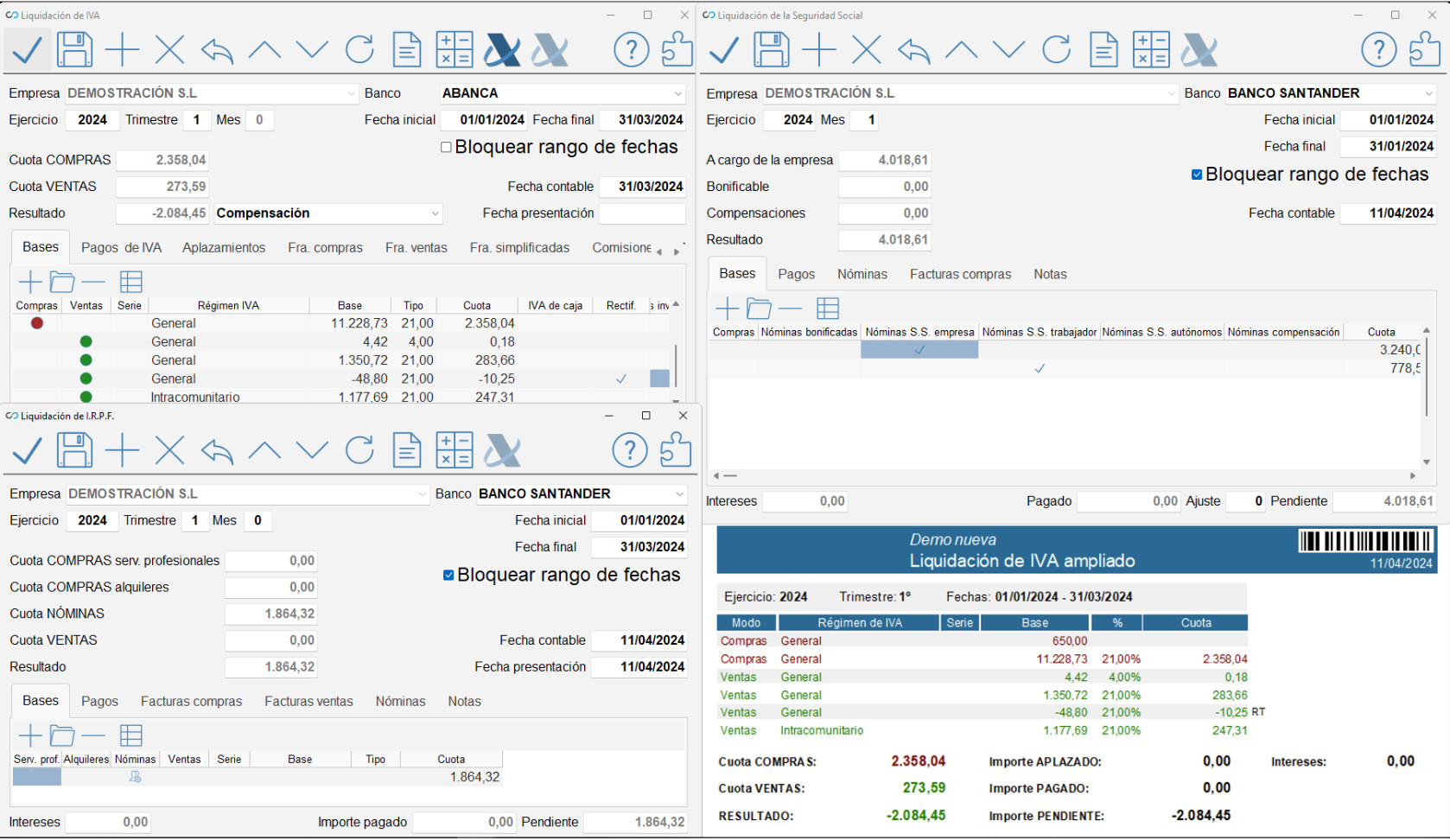
Task: Click Ajuste field in Seguridad Social window
Action: coord(1246,501)
